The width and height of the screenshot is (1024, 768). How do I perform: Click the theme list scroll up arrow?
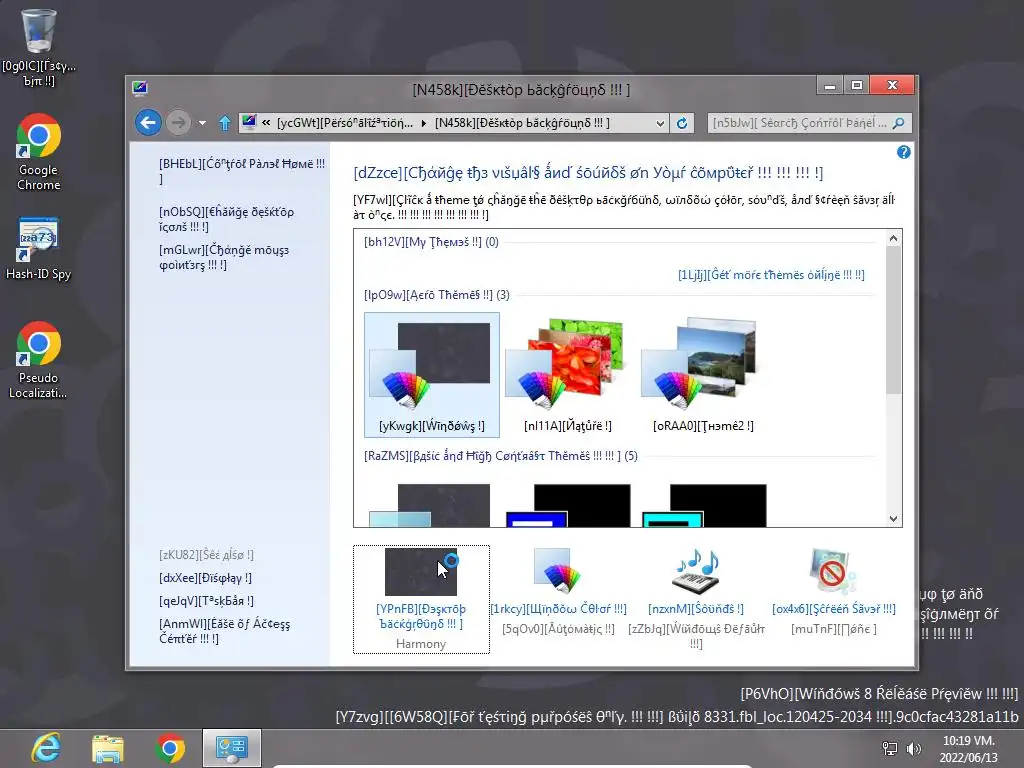coord(893,238)
